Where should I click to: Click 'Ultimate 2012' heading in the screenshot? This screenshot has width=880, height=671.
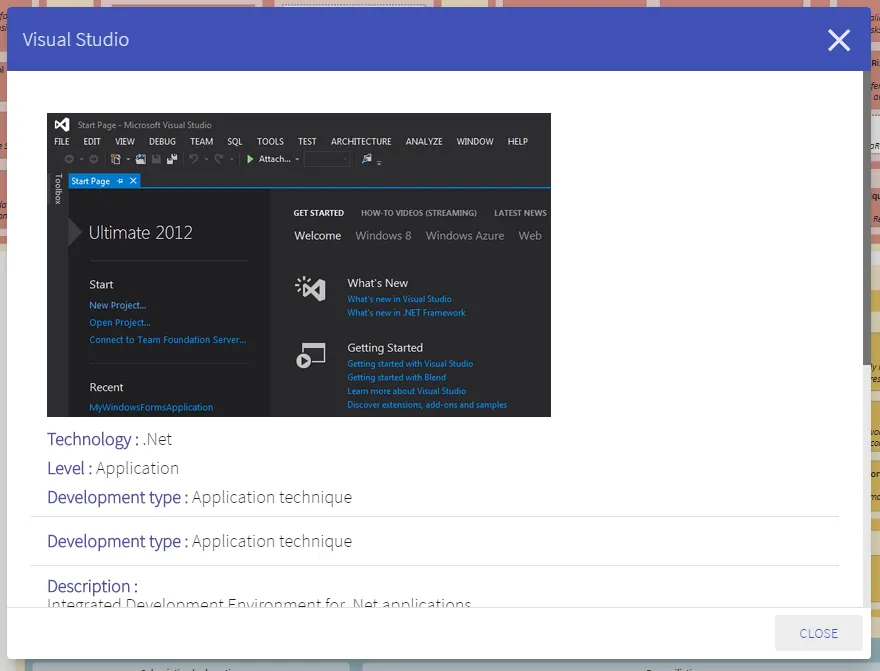(141, 233)
